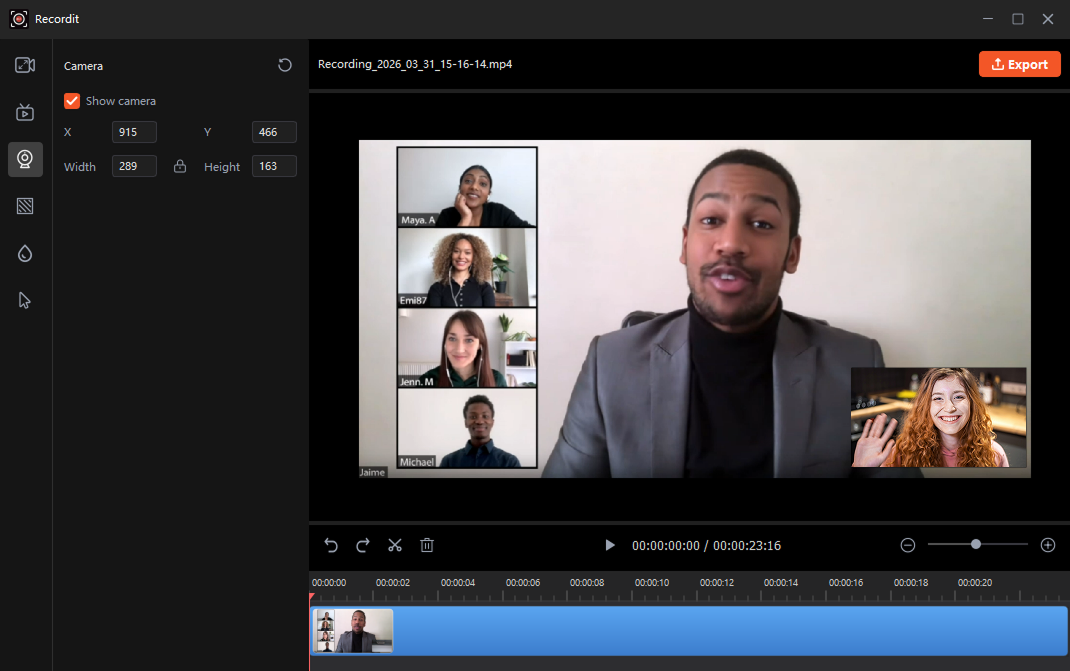This screenshot has height=671, width=1070.
Task: Zoom out the timeline with minus icon
Action: pos(908,545)
